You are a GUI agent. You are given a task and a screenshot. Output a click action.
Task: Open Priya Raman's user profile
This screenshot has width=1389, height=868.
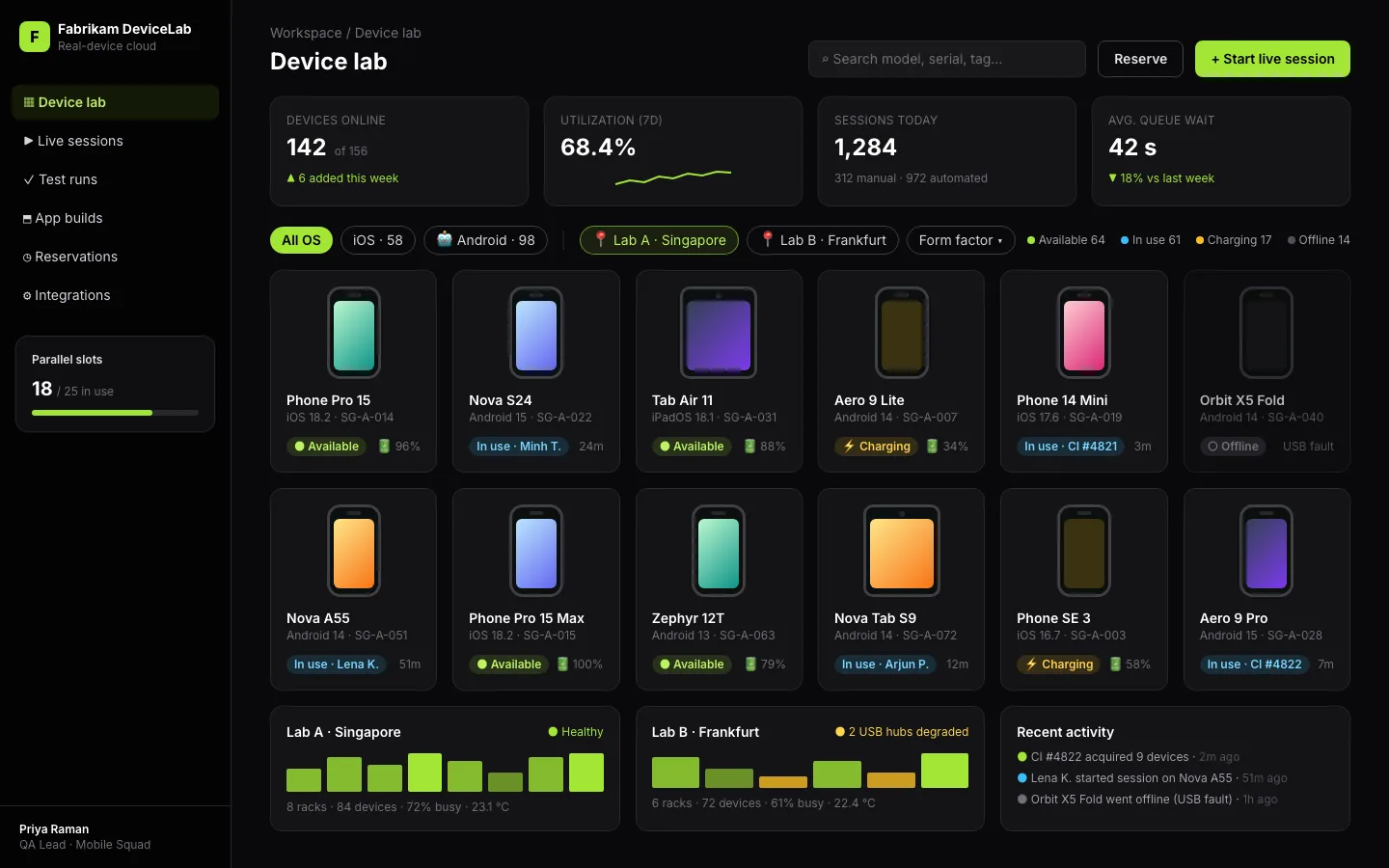116,837
